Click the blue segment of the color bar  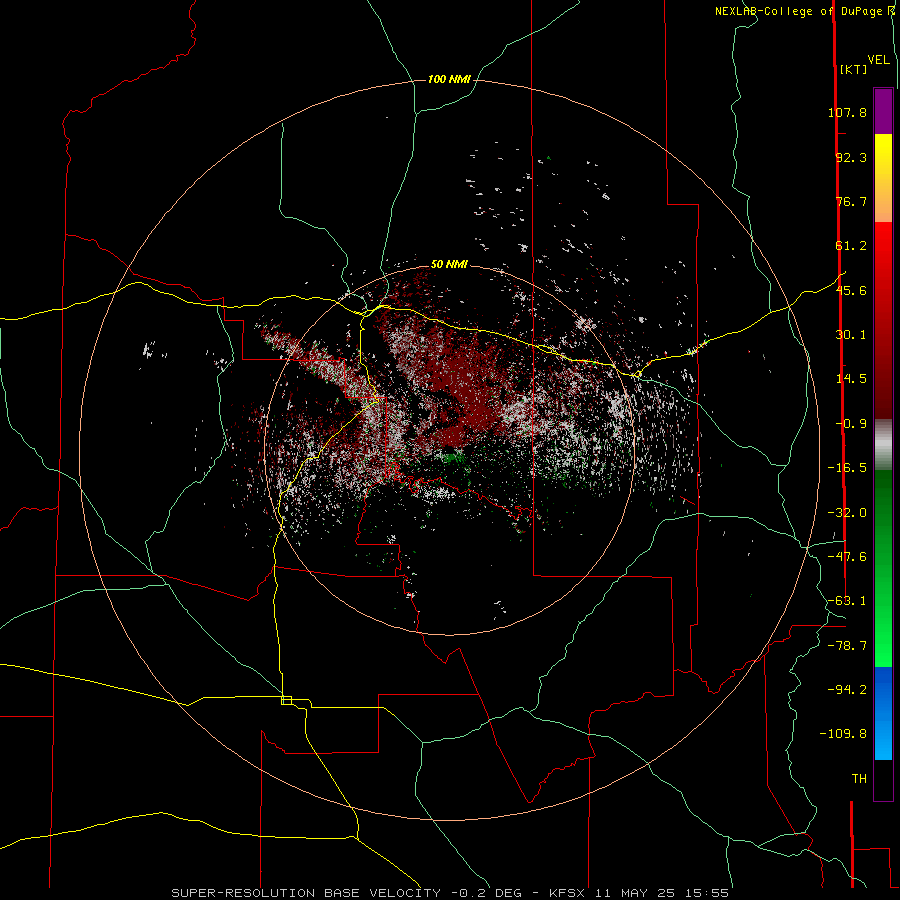[883, 713]
